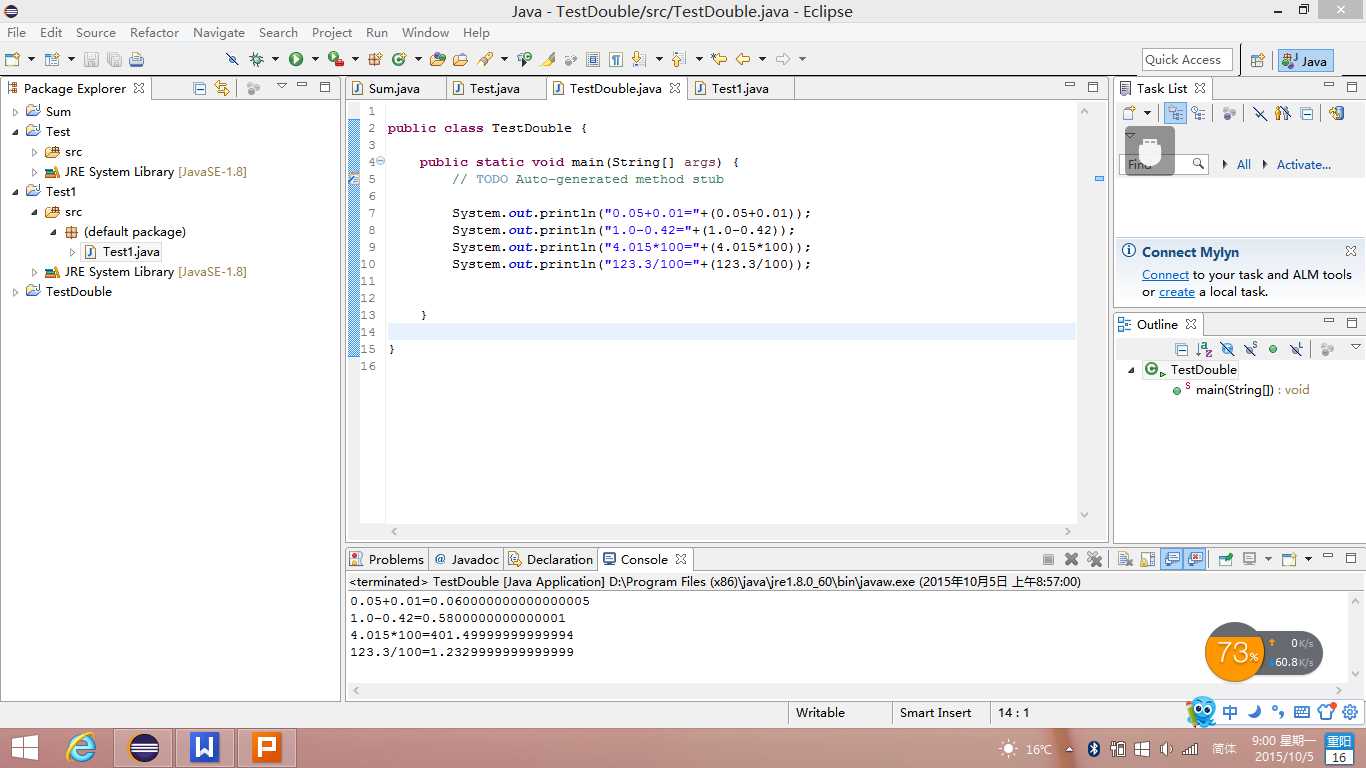Open the Run button dropdown arrow

click(315, 60)
